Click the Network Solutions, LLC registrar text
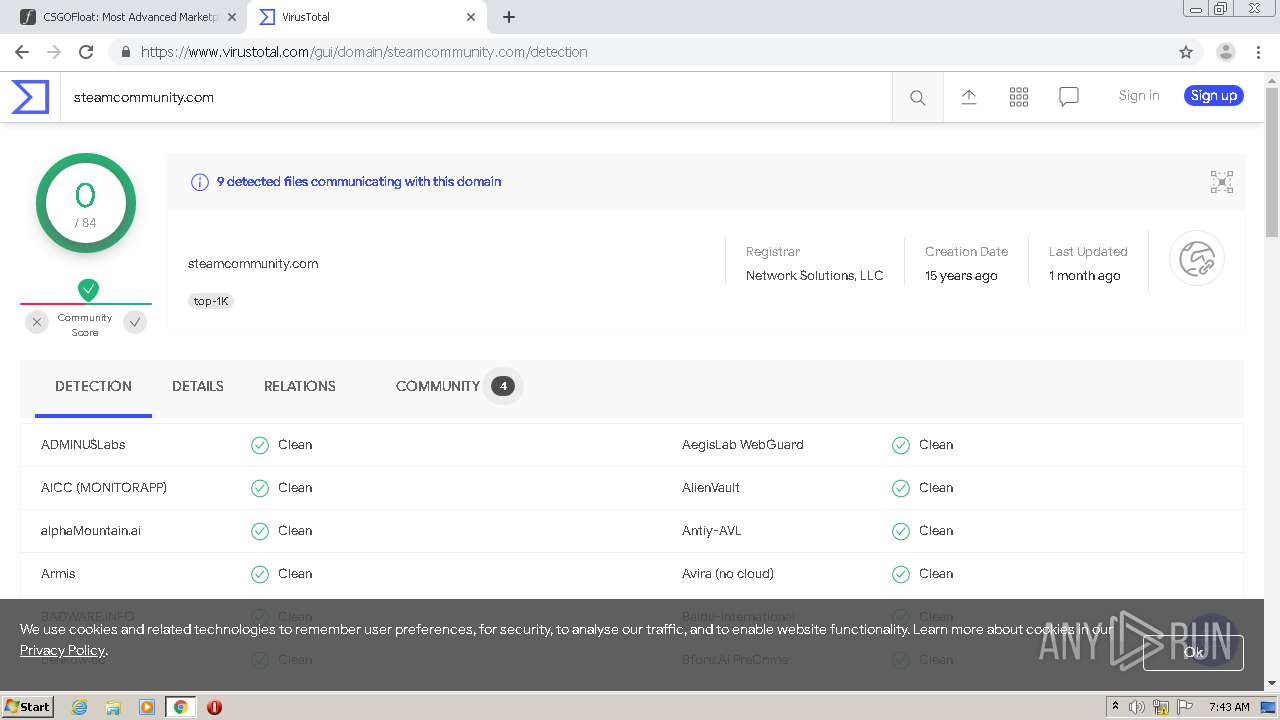 [x=815, y=276]
